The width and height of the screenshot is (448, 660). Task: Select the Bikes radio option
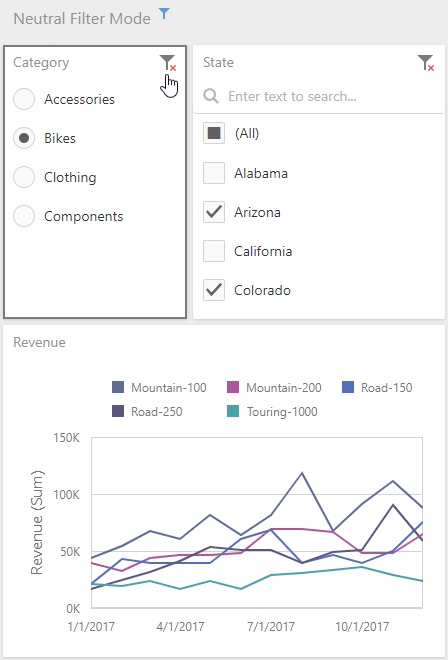[x=24, y=138]
